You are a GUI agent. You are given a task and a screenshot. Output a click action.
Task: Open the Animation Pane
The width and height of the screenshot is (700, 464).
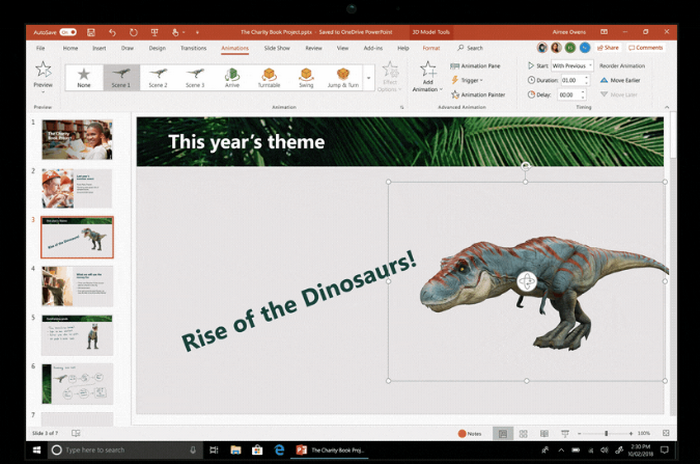pos(475,66)
